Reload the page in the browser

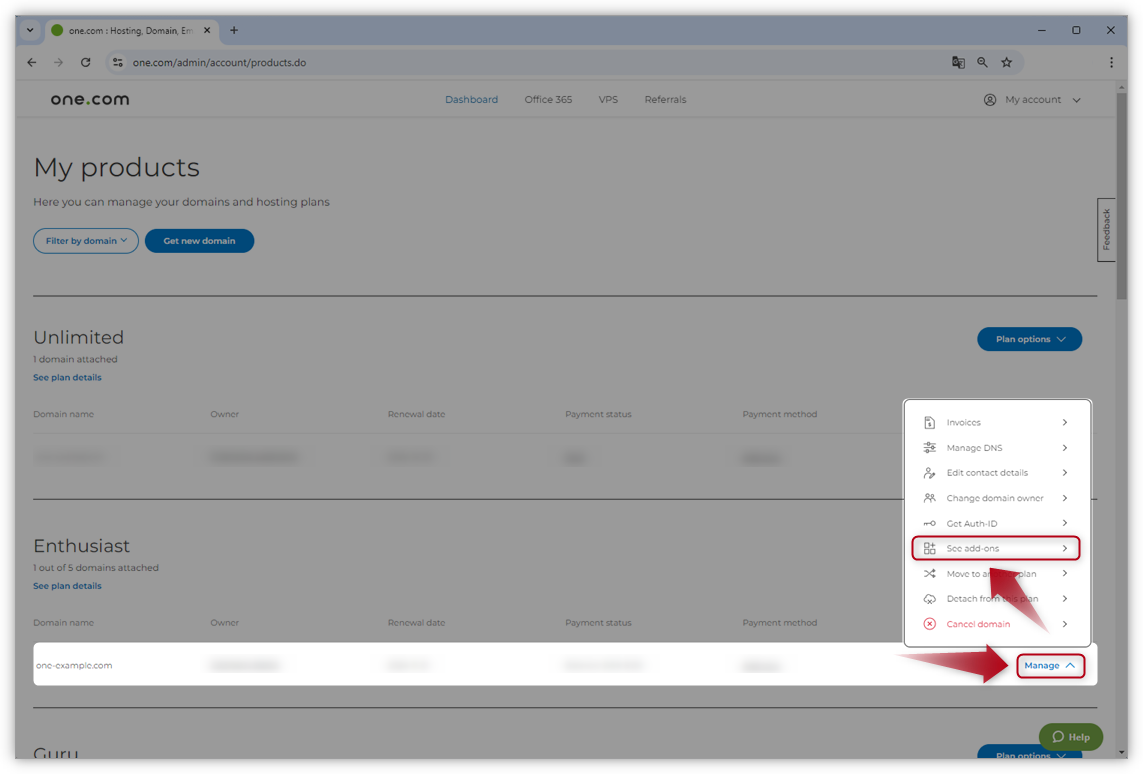[x=86, y=62]
